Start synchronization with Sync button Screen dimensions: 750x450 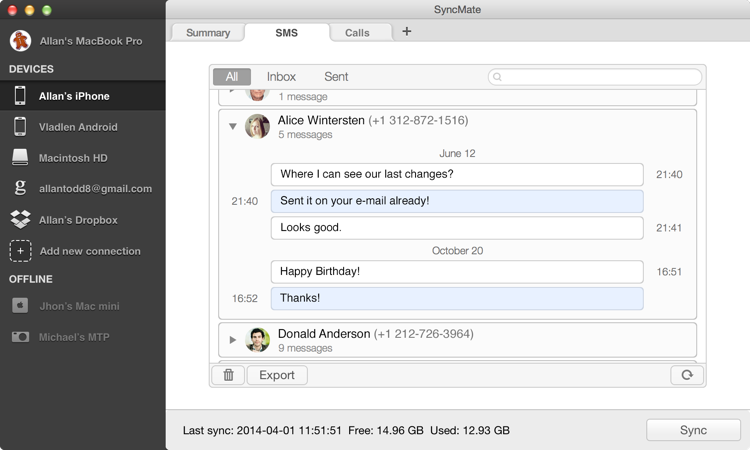(x=693, y=430)
